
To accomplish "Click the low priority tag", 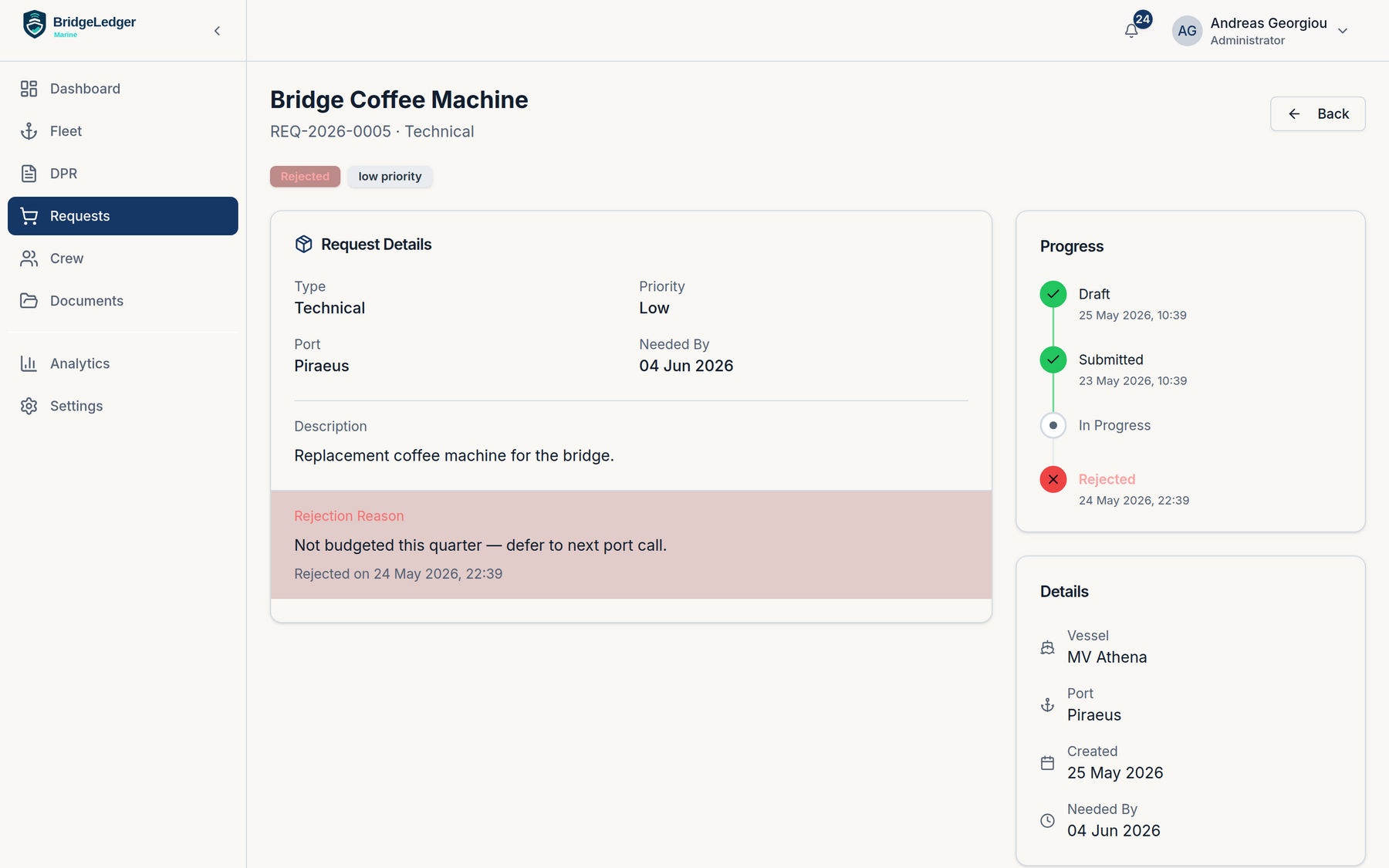I will pyautogui.click(x=390, y=177).
